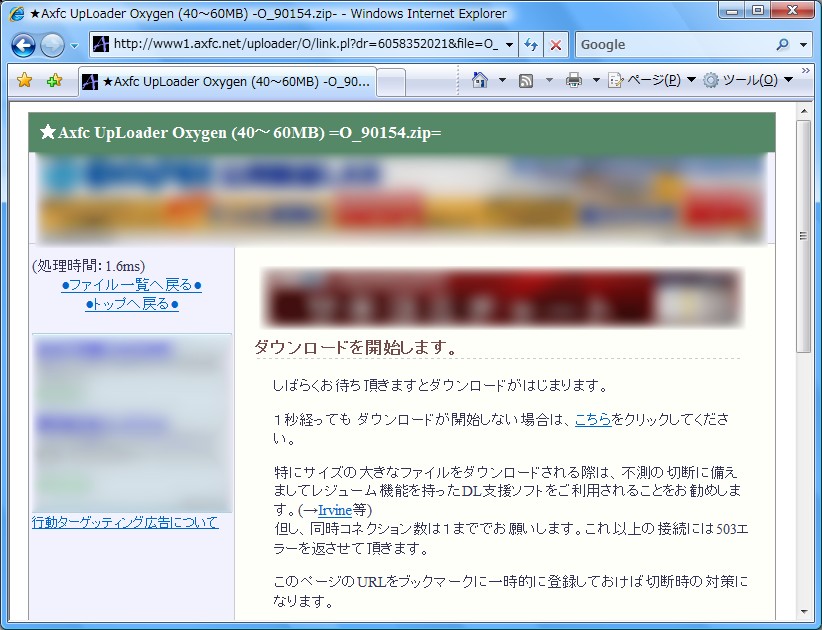Open a new blank tab
This screenshot has width=822, height=630.
pos(391,82)
